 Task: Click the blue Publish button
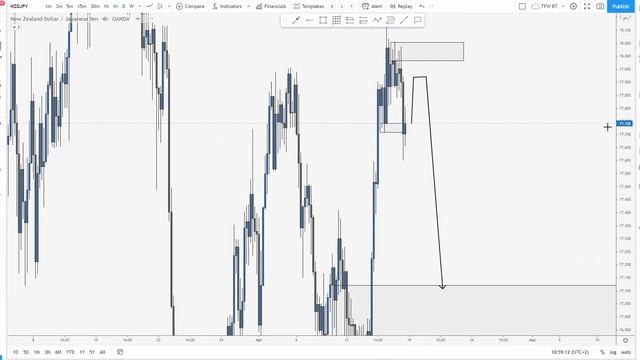pos(621,6)
